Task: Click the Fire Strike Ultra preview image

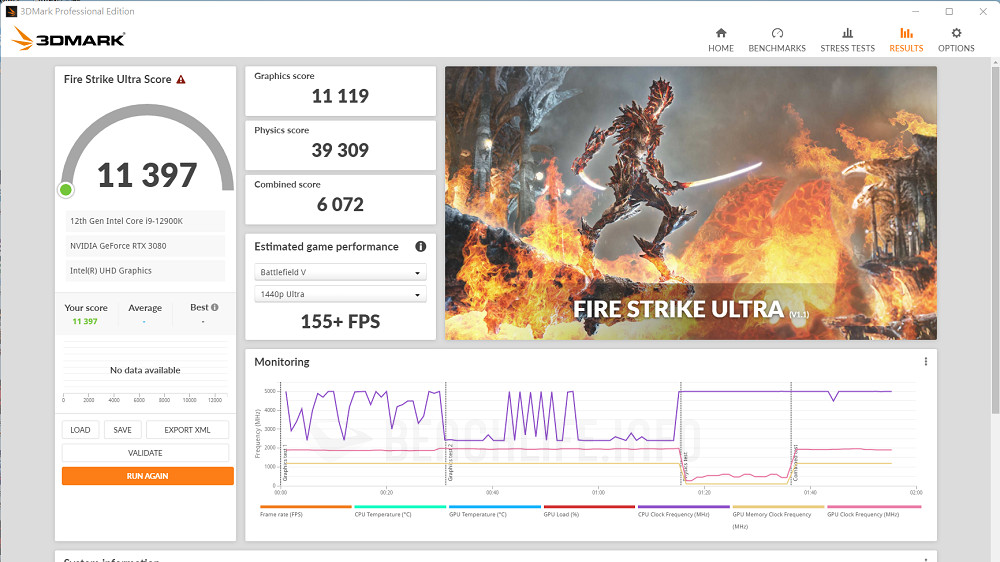Action: click(x=691, y=203)
